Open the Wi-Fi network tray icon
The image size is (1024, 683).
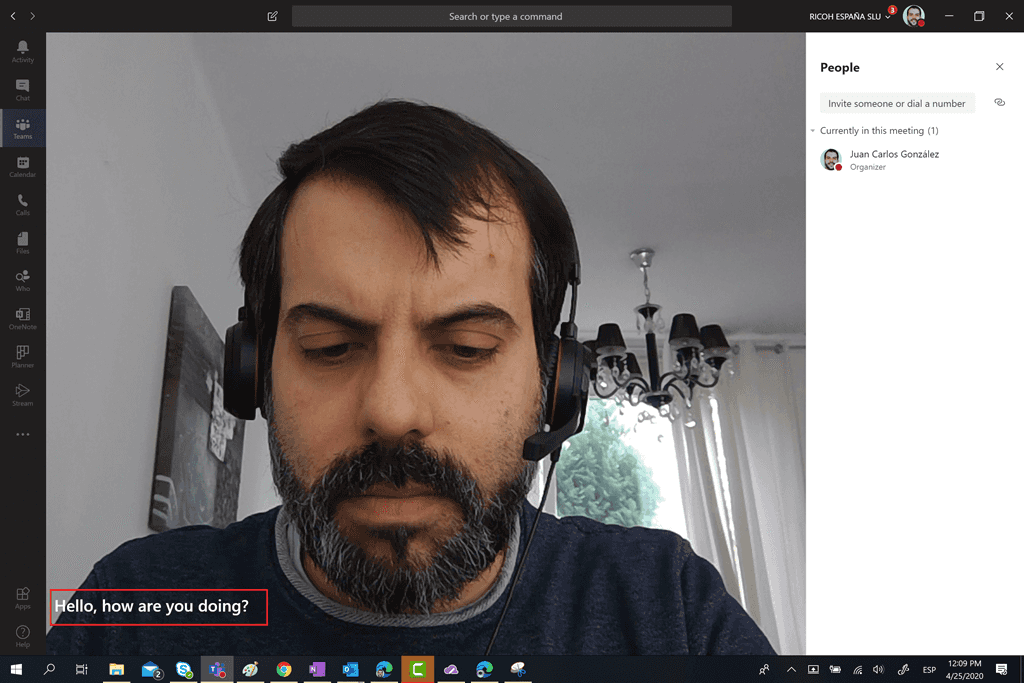(857, 669)
